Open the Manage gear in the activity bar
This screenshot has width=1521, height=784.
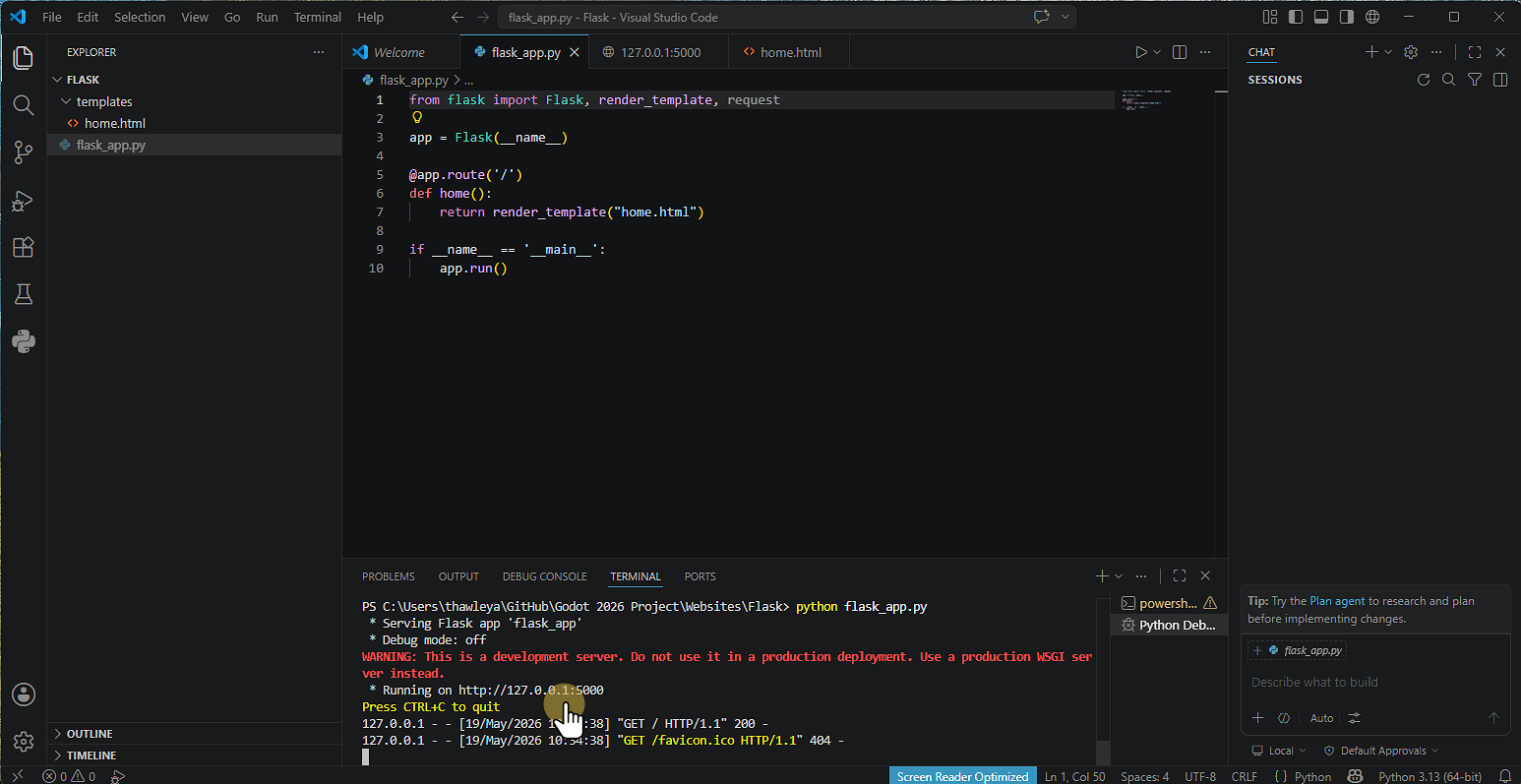pyautogui.click(x=24, y=741)
